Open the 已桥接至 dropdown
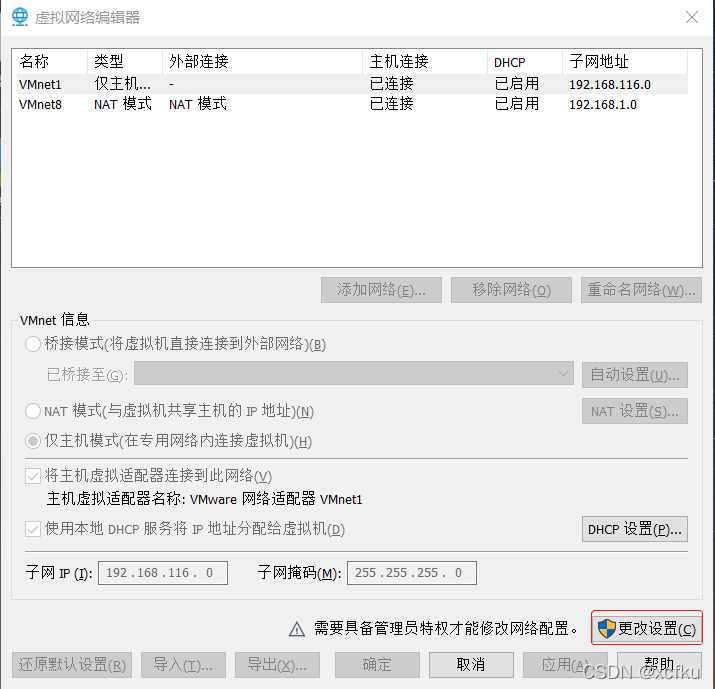The height and width of the screenshot is (689, 715). click(354, 373)
